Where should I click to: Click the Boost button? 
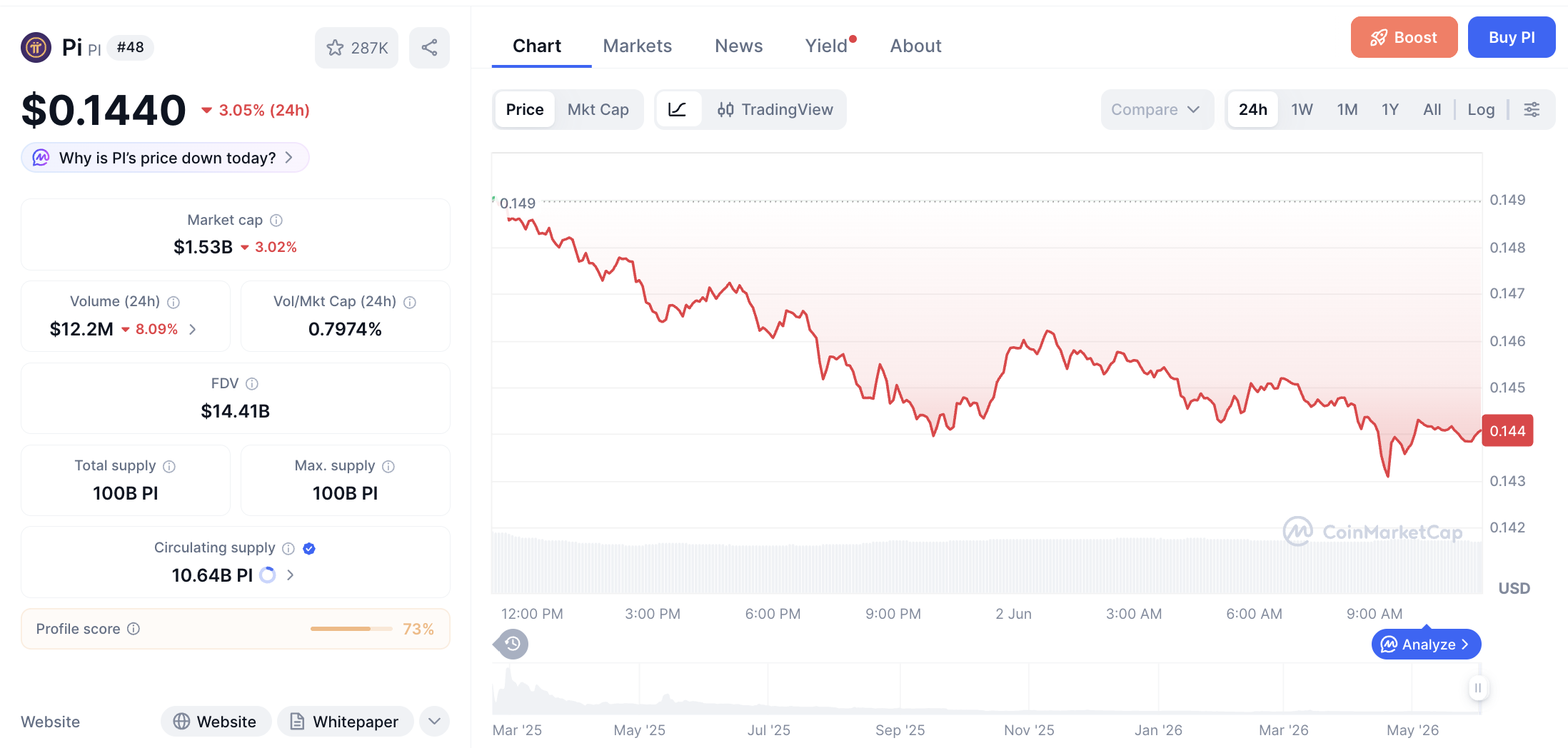[1404, 37]
